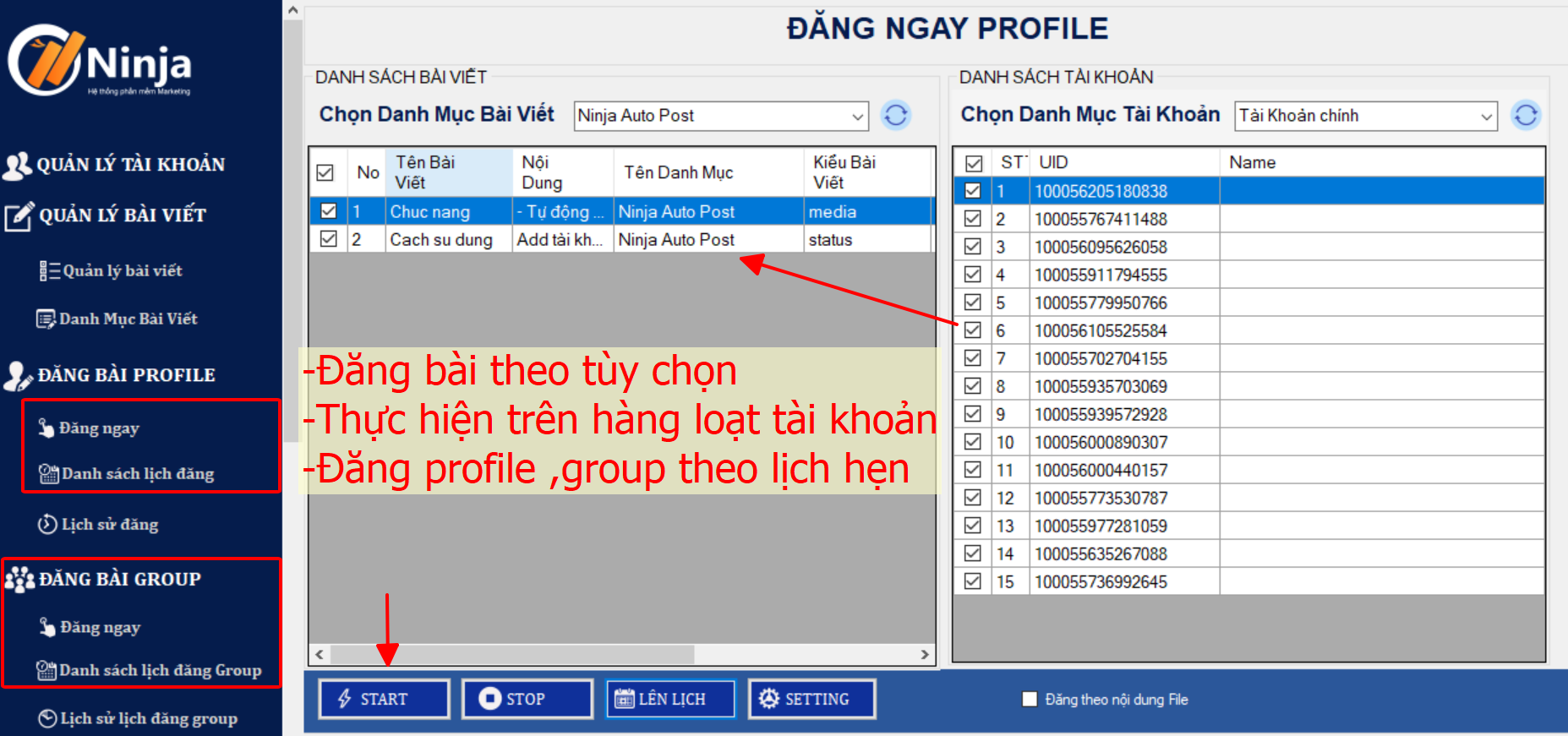Viewport: 1568px width, 736px height.
Task: Uncheck the Cach su dung post row
Action: pyautogui.click(x=329, y=239)
